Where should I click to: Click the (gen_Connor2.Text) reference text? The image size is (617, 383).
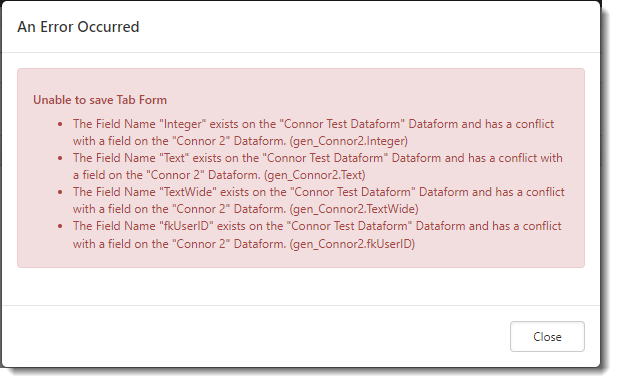tap(315, 175)
